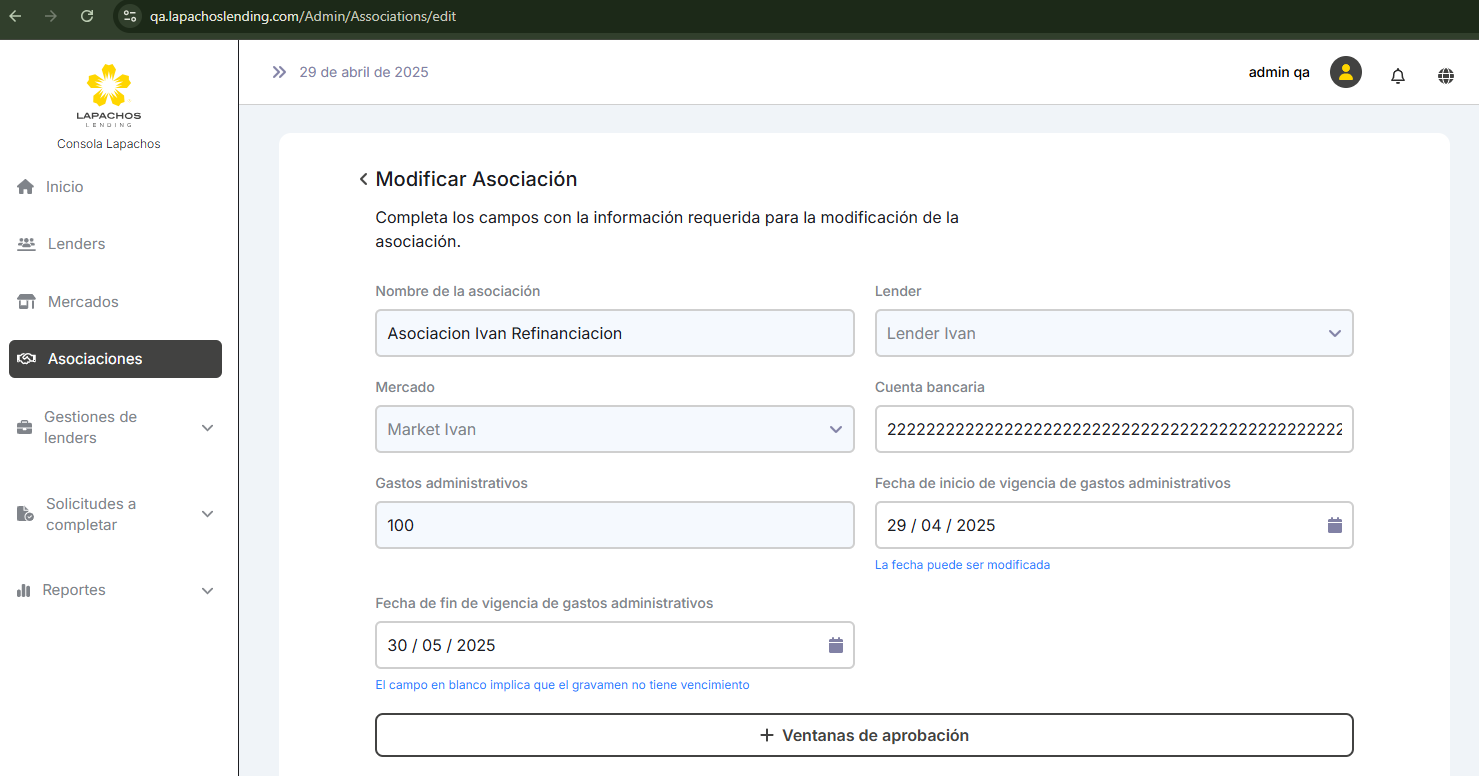Go to Mercados in sidebar

[x=83, y=302]
